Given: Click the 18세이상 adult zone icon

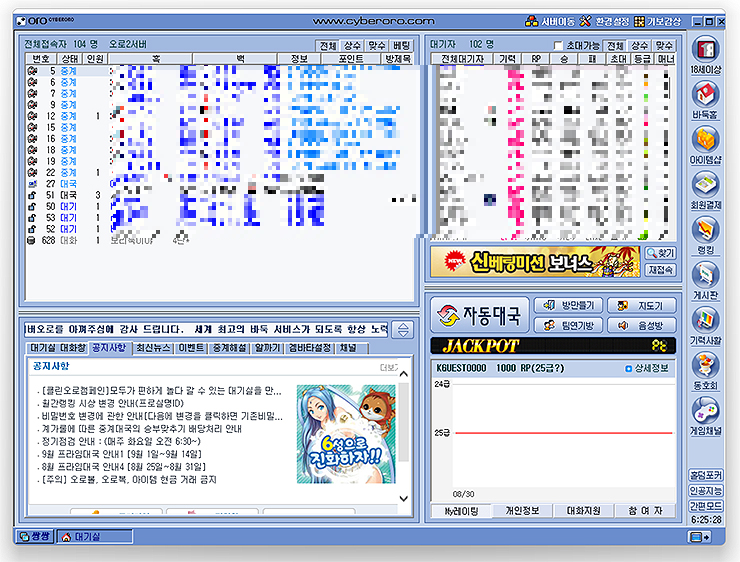Looking at the screenshot, I should pos(706,55).
